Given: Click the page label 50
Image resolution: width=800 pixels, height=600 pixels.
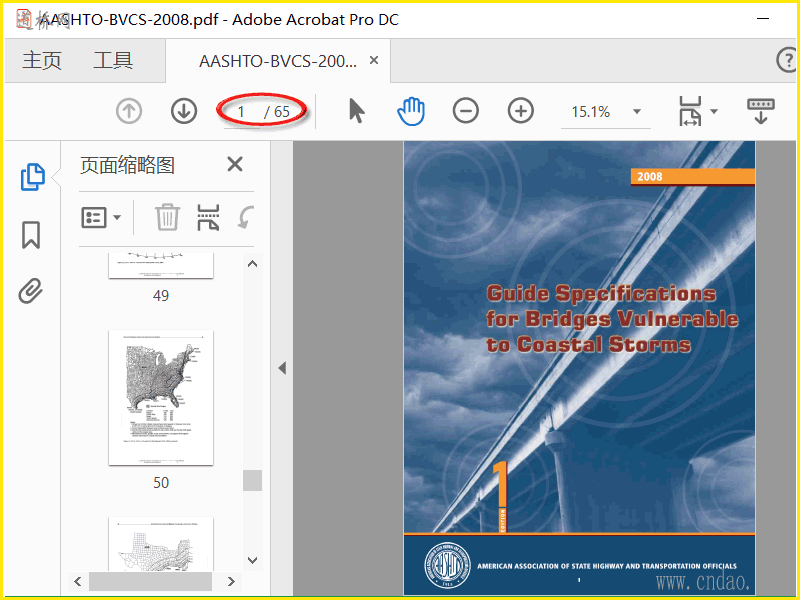Looking at the screenshot, I should pyautogui.click(x=161, y=483).
